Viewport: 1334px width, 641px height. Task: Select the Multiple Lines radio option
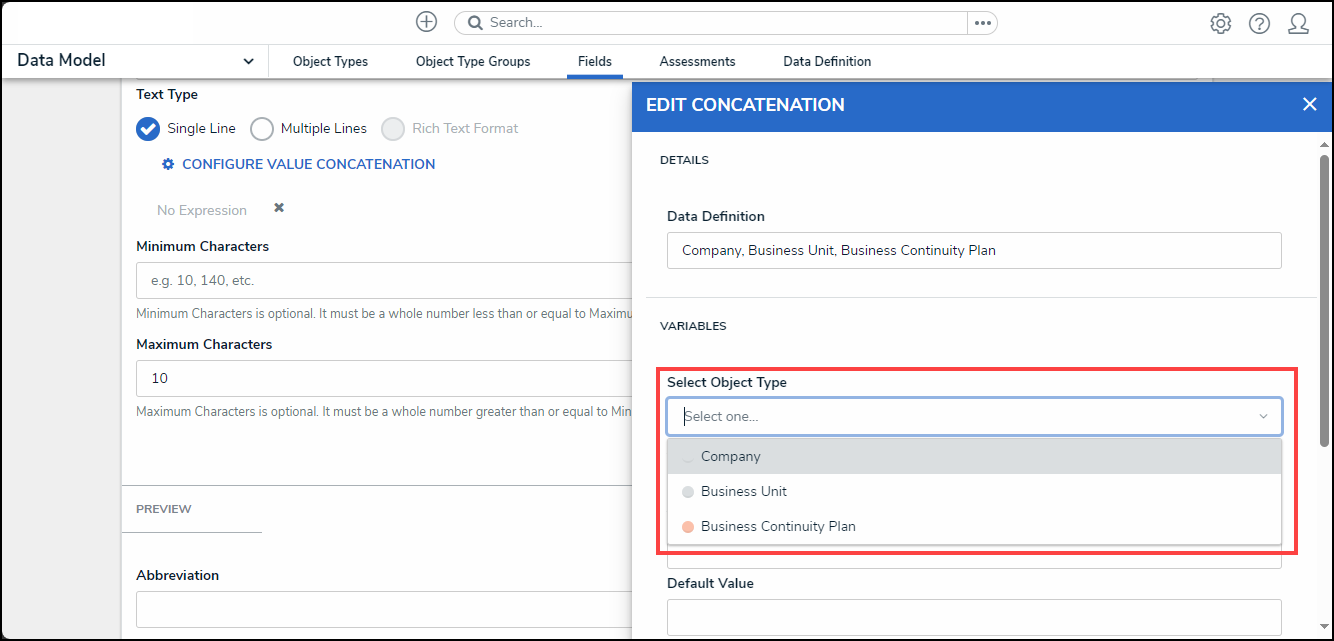point(262,129)
